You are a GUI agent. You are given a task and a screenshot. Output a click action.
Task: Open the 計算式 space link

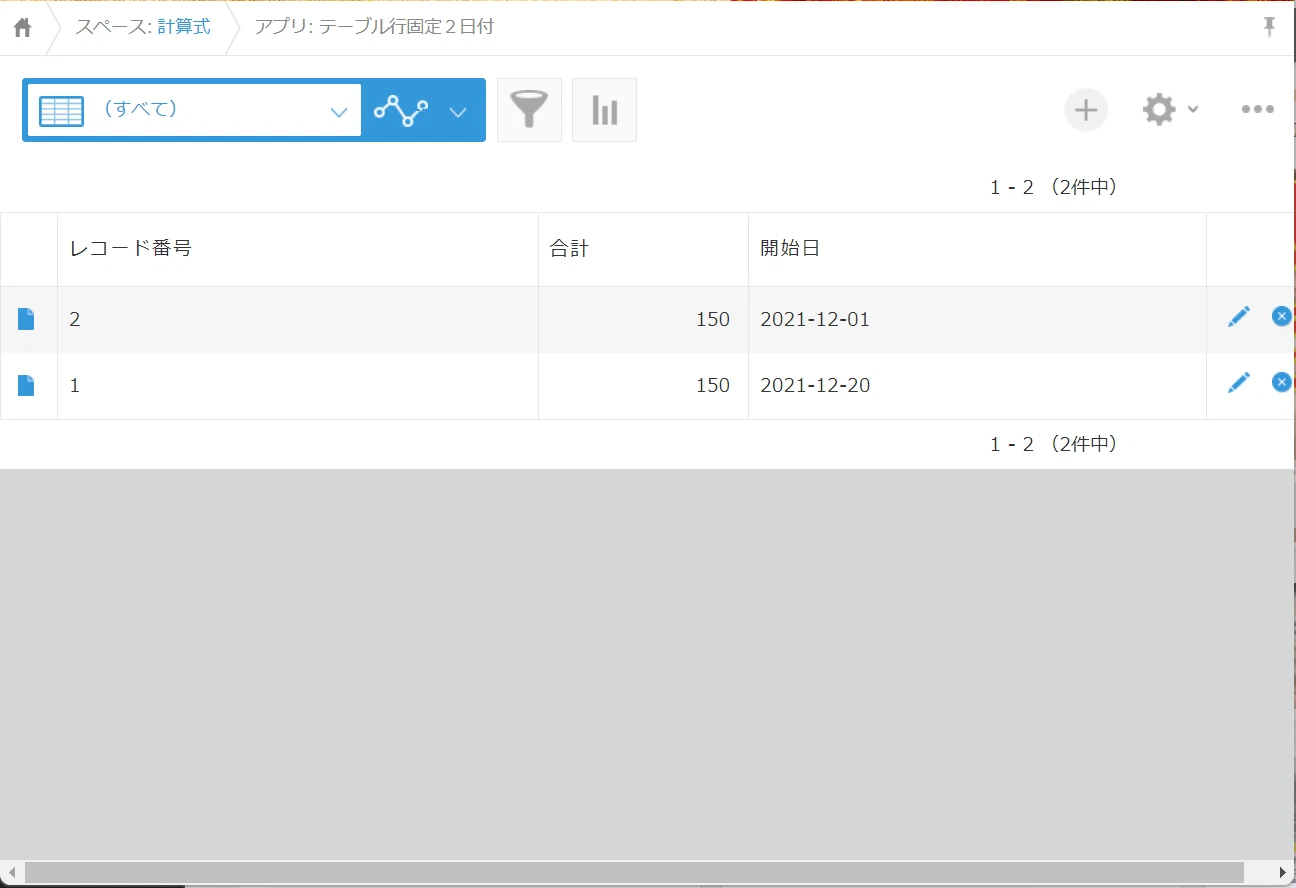coord(184,27)
